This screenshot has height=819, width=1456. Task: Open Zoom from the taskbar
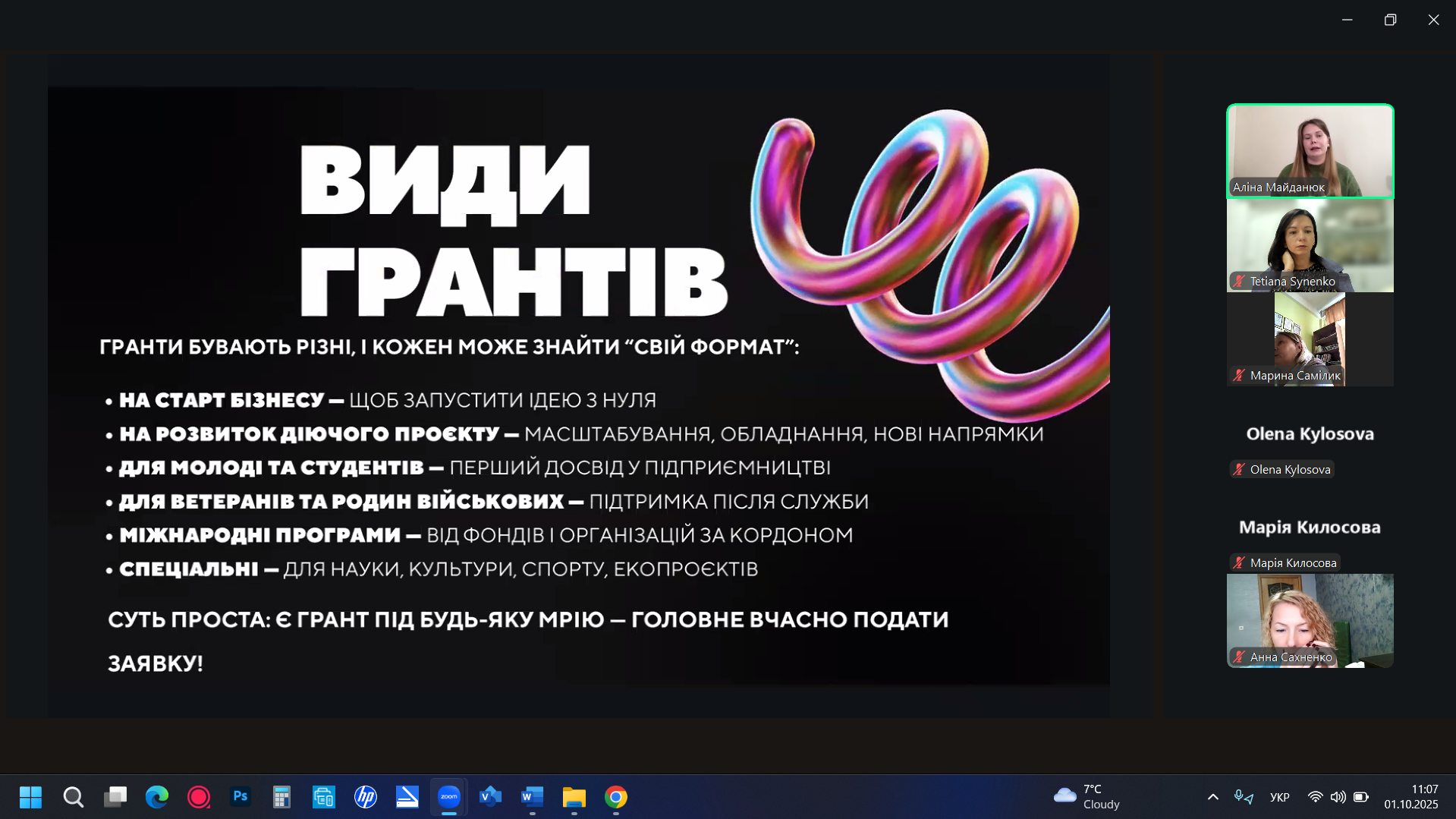coord(448,797)
